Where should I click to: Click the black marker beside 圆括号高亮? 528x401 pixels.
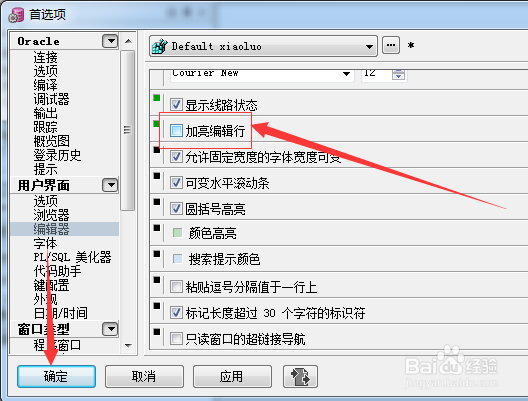pyautogui.click(x=157, y=202)
